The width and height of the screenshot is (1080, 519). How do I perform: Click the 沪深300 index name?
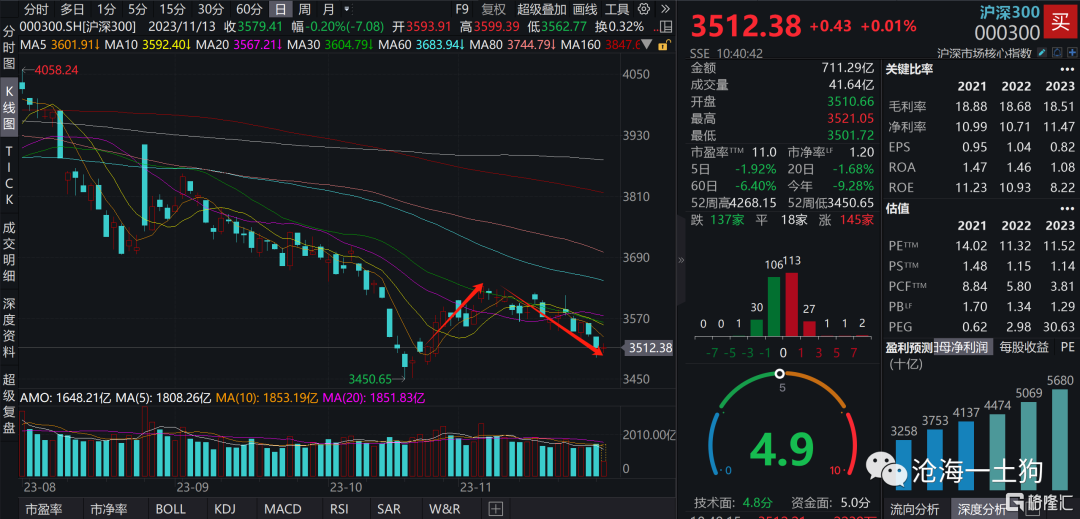[x=1010, y=12]
